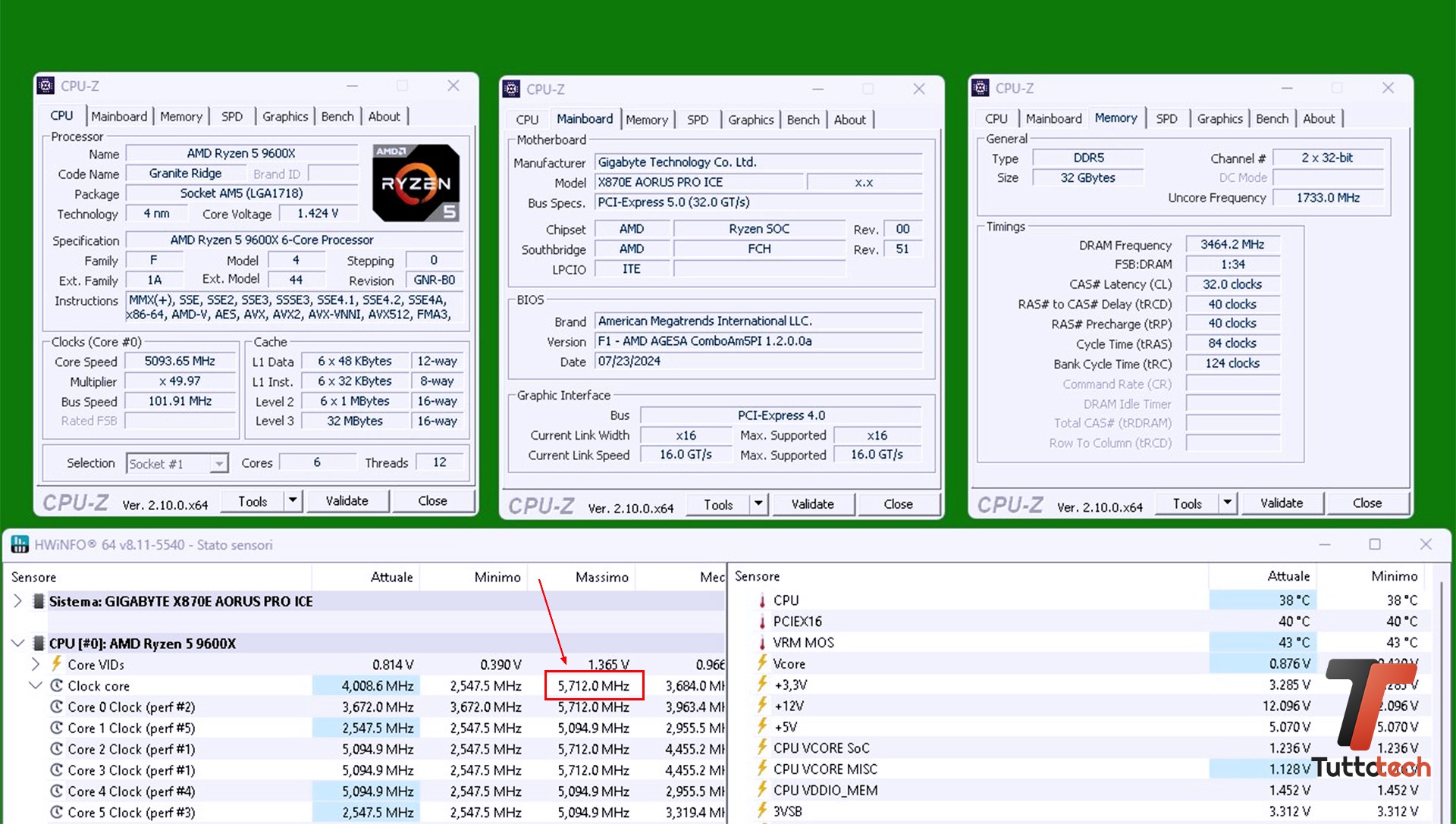Viewport: 1456px width, 824px height.
Task: Click the HWiNFO application icon in title bar
Action: (20, 544)
